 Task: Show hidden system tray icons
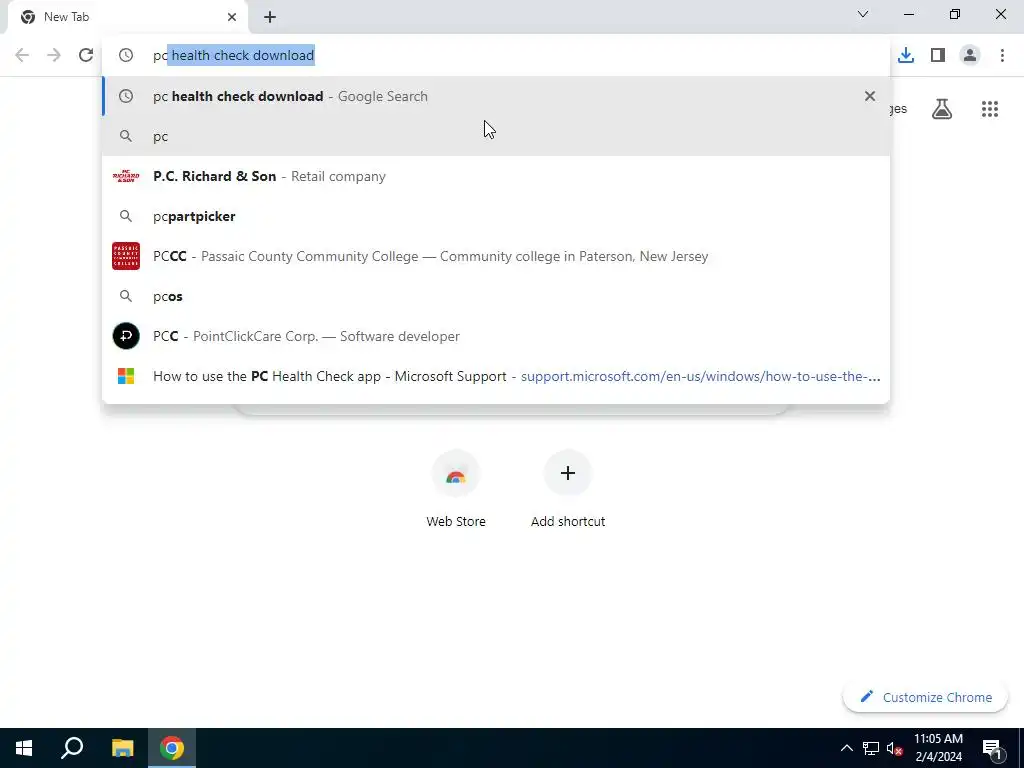point(846,748)
